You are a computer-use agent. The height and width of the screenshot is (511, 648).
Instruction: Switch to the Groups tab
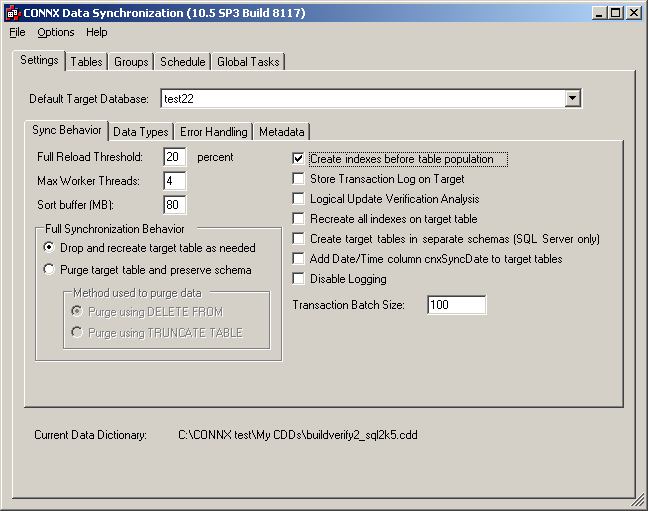pos(131,62)
